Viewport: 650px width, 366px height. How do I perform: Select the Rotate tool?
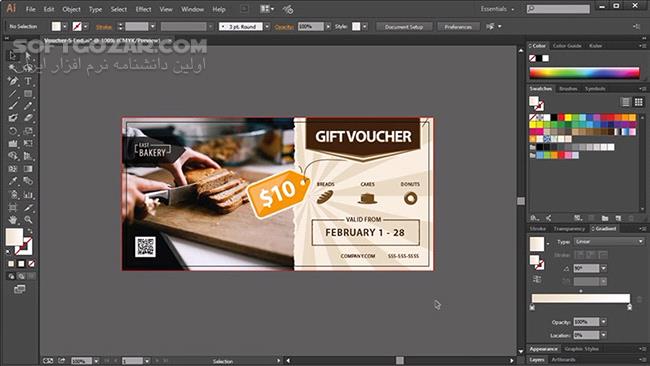pos(13,131)
